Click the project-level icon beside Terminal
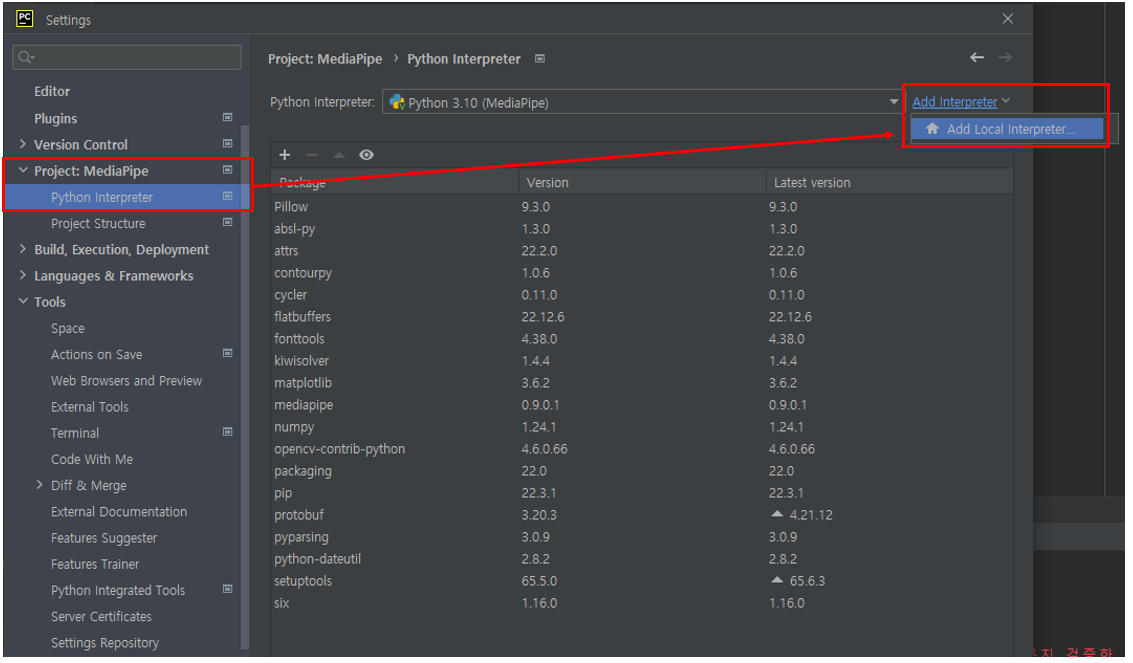1133x663 pixels. 228,432
